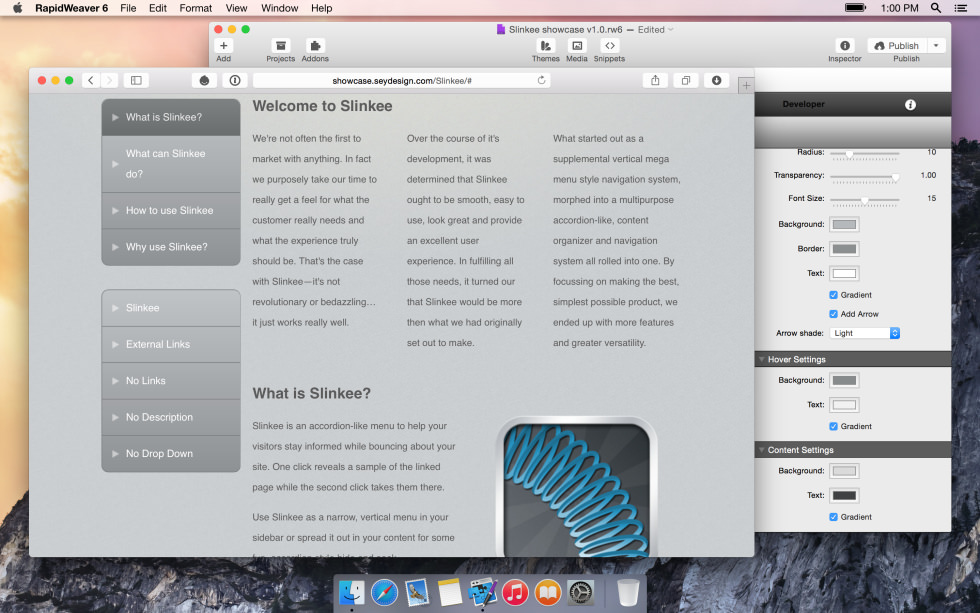The width and height of the screenshot is (980, 613).
Task: Toggle the Add Arrow checkbox
Action: 833,314
